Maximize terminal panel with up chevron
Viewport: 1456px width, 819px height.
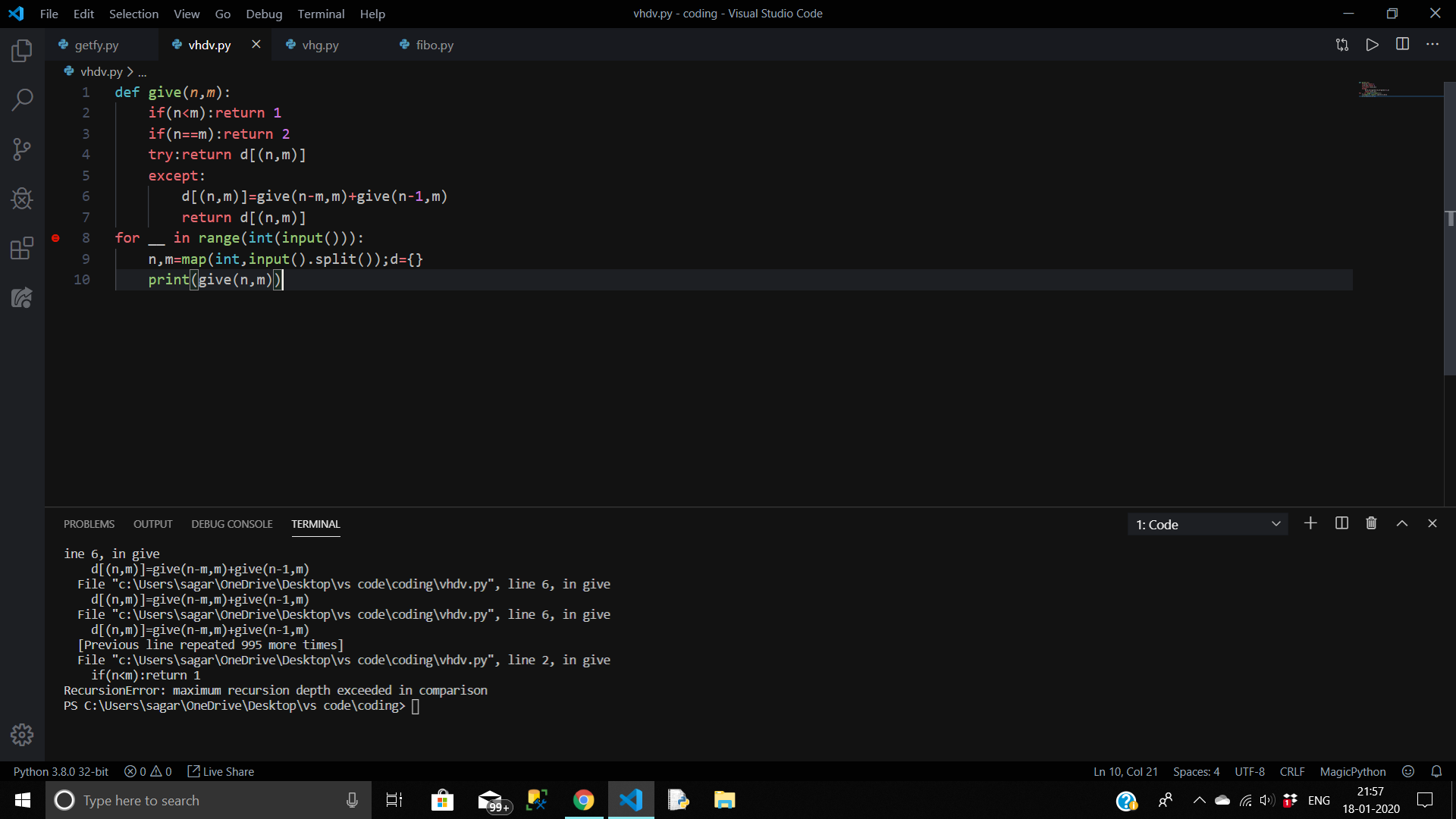pos(1402,523)
